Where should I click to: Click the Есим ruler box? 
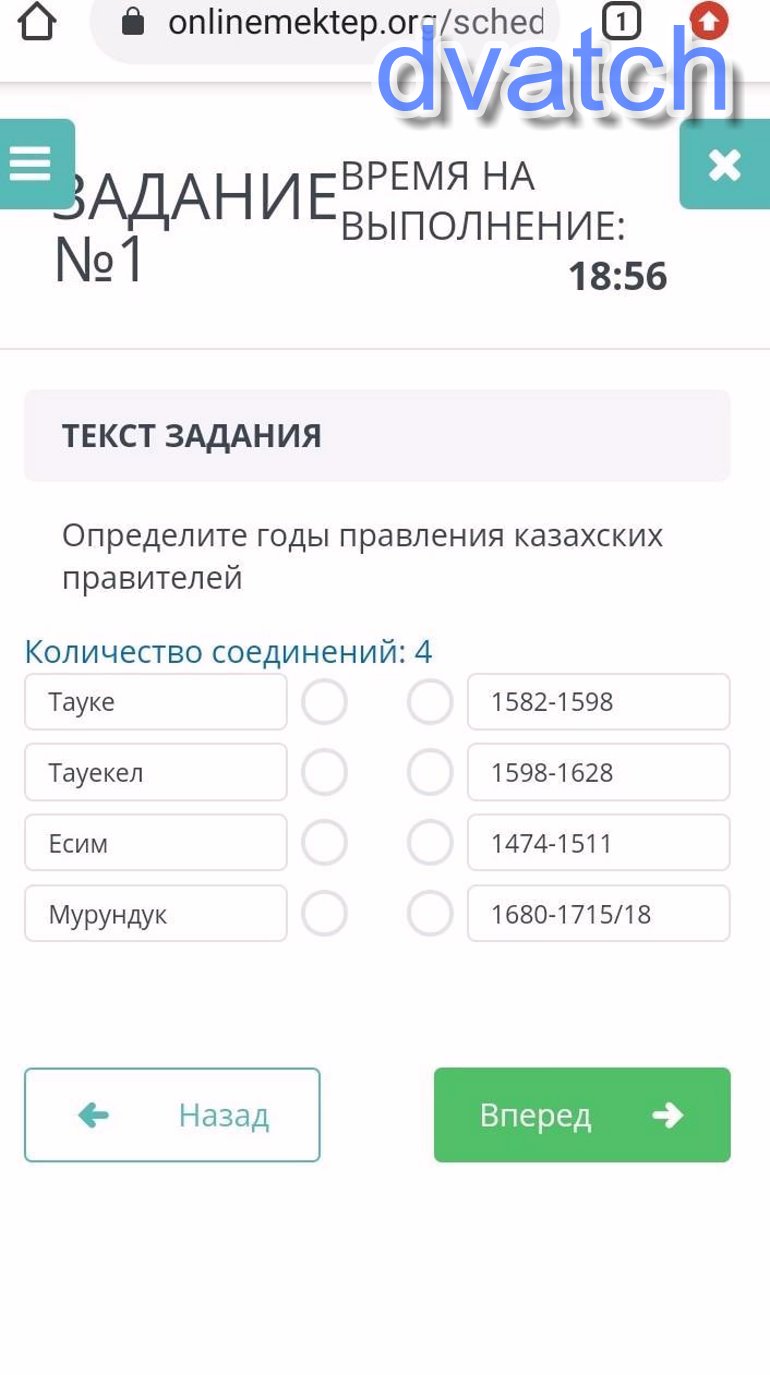pos(155,843)
